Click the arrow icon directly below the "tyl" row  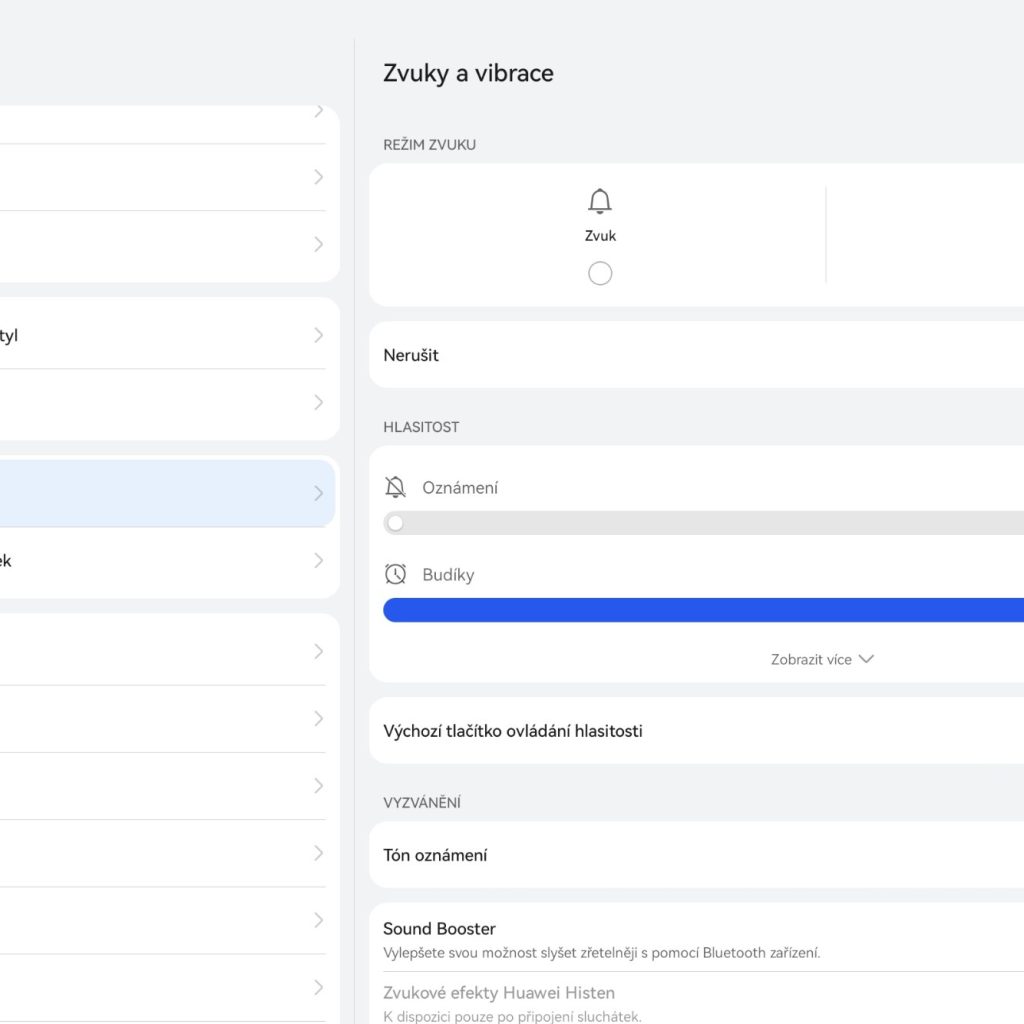[x=319, y=402]
